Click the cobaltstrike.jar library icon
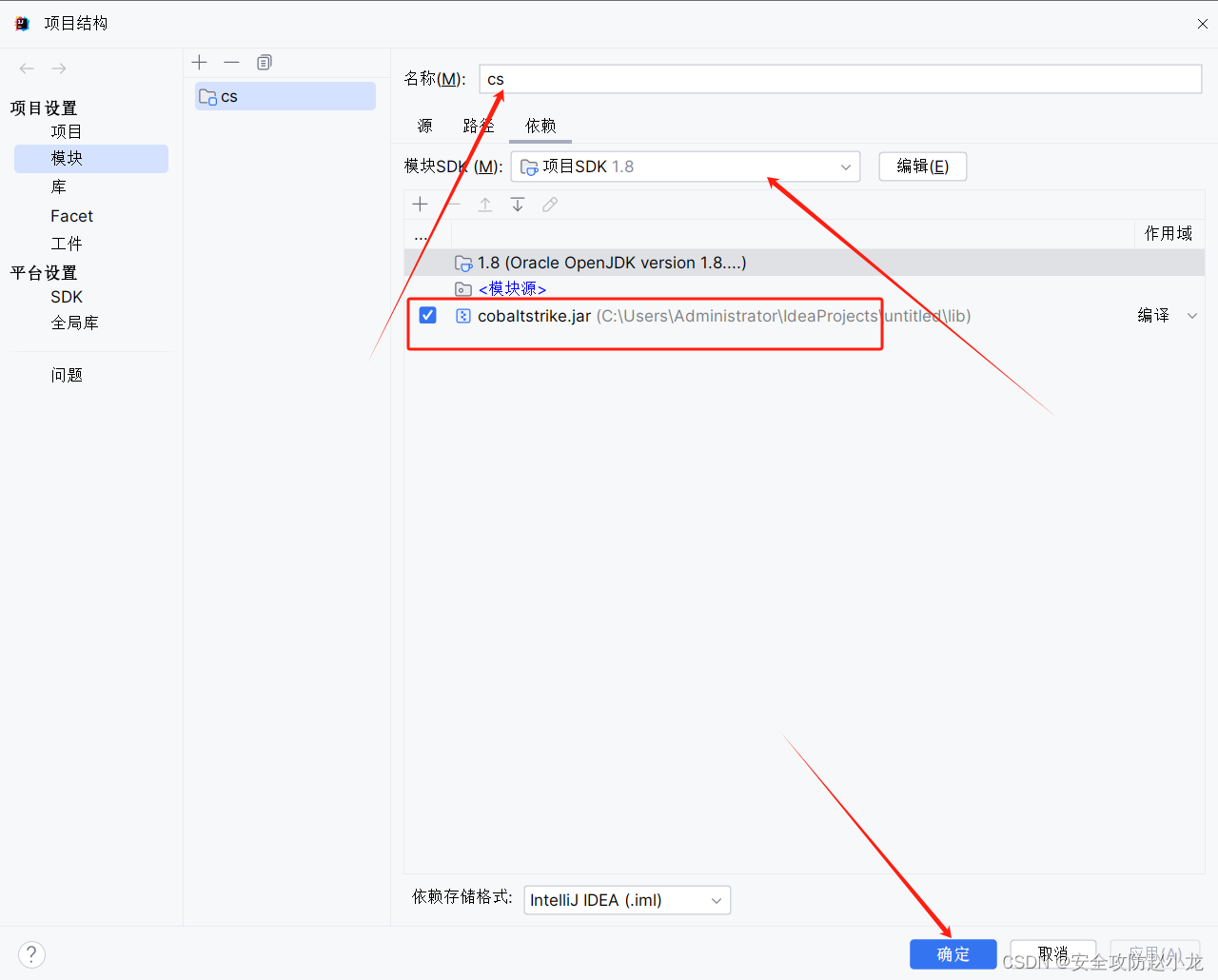Viewport: 1218px width, 980px height. click(463, 316)
